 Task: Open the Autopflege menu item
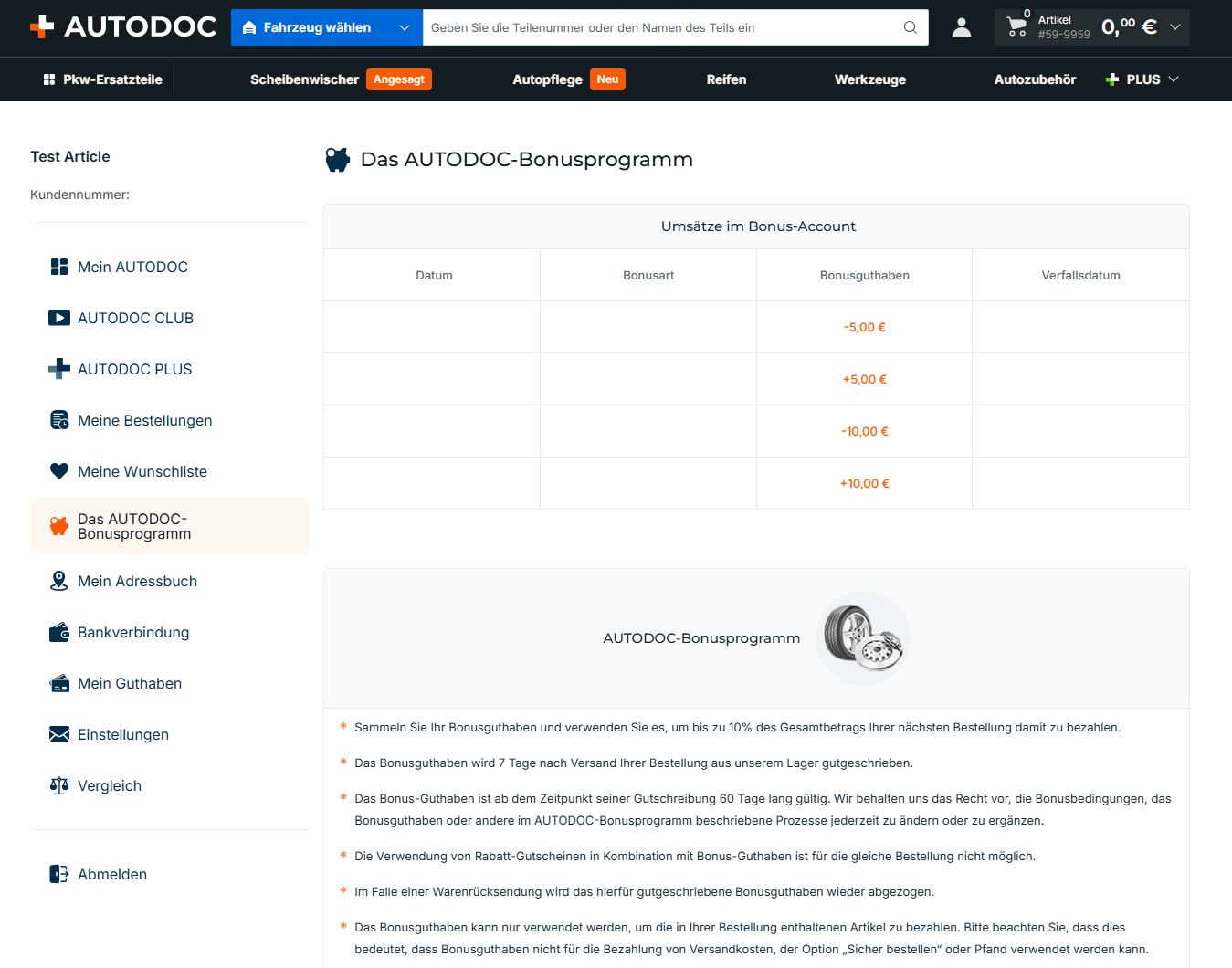(x=547, y=79)
